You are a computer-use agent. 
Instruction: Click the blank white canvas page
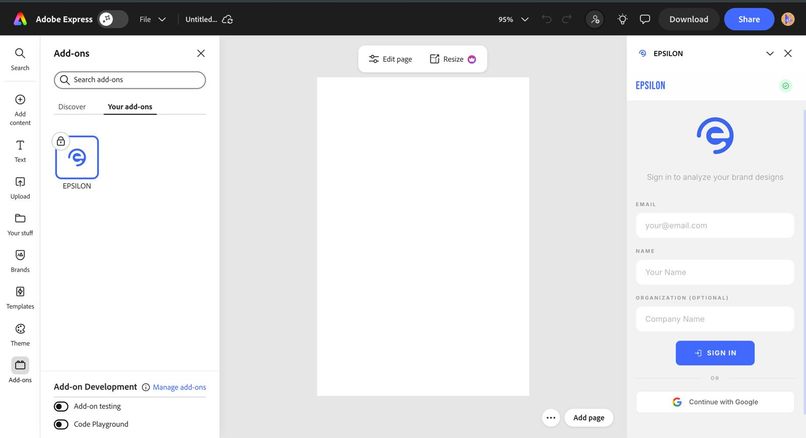[423, 236]
